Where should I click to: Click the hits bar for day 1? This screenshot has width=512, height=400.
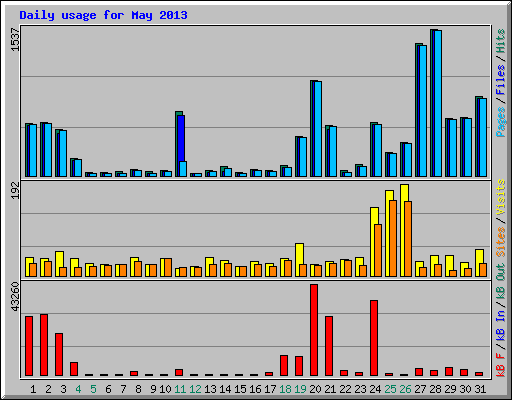click(27, 150)
